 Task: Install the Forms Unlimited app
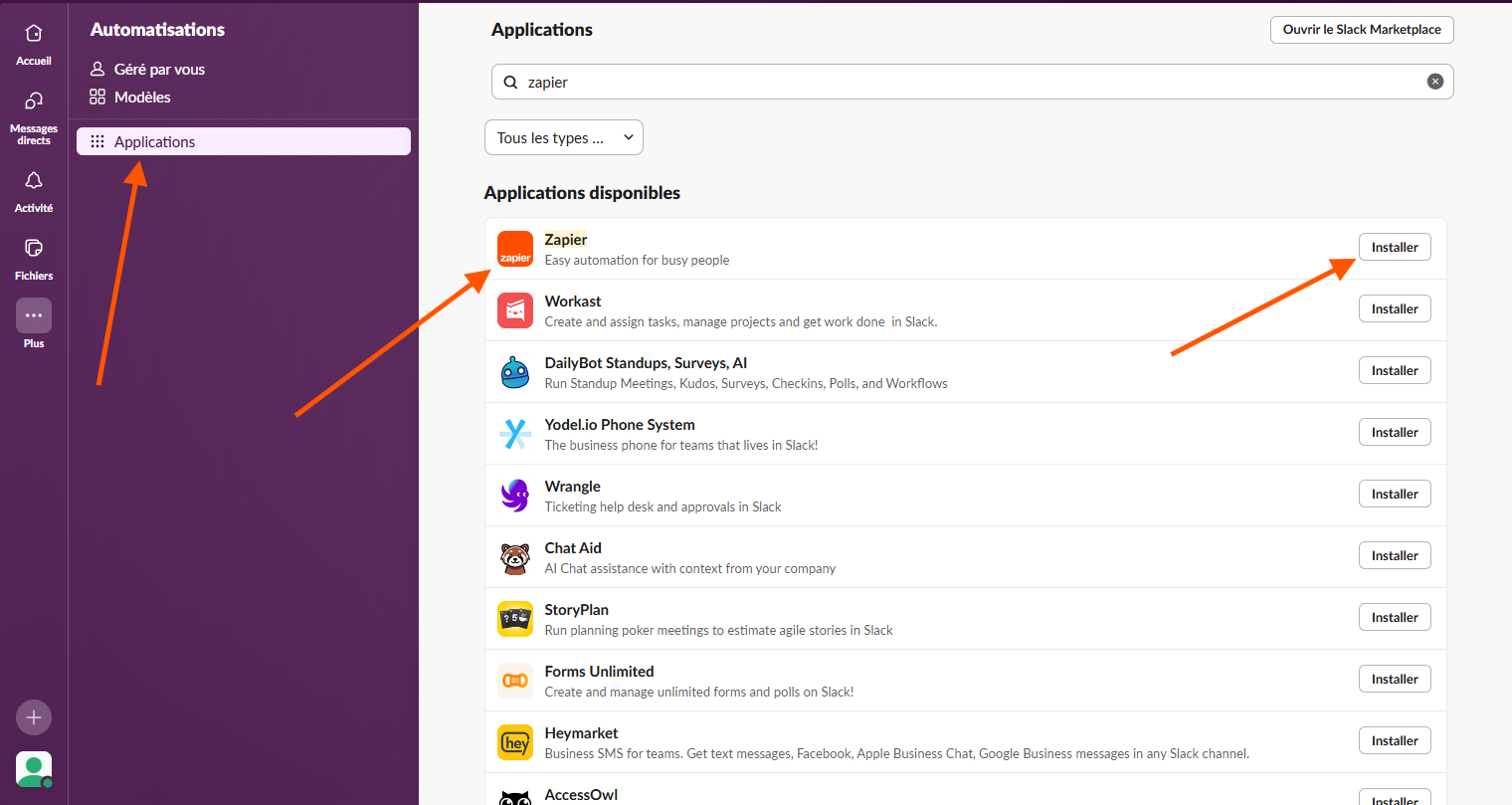pos(1395,679)
